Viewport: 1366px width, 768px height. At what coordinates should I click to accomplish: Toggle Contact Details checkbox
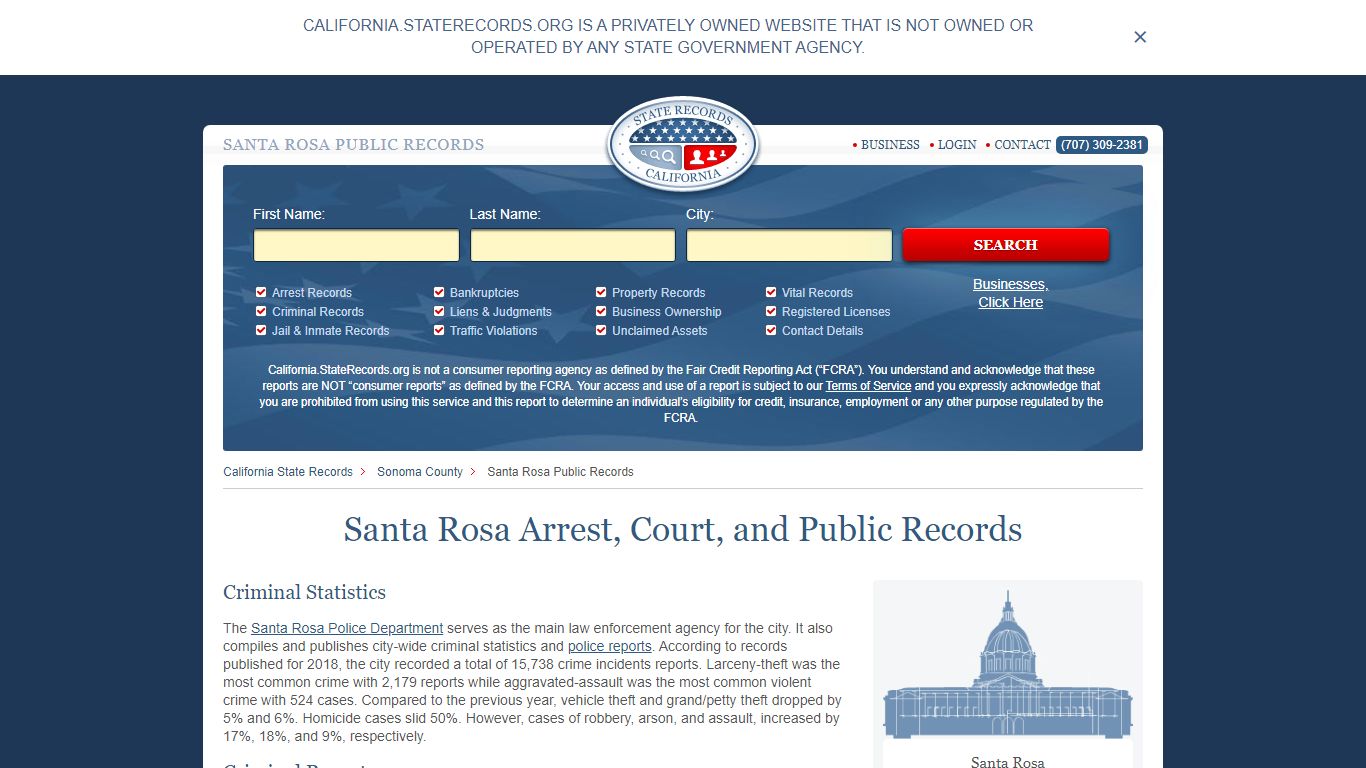tap(771, 330)
